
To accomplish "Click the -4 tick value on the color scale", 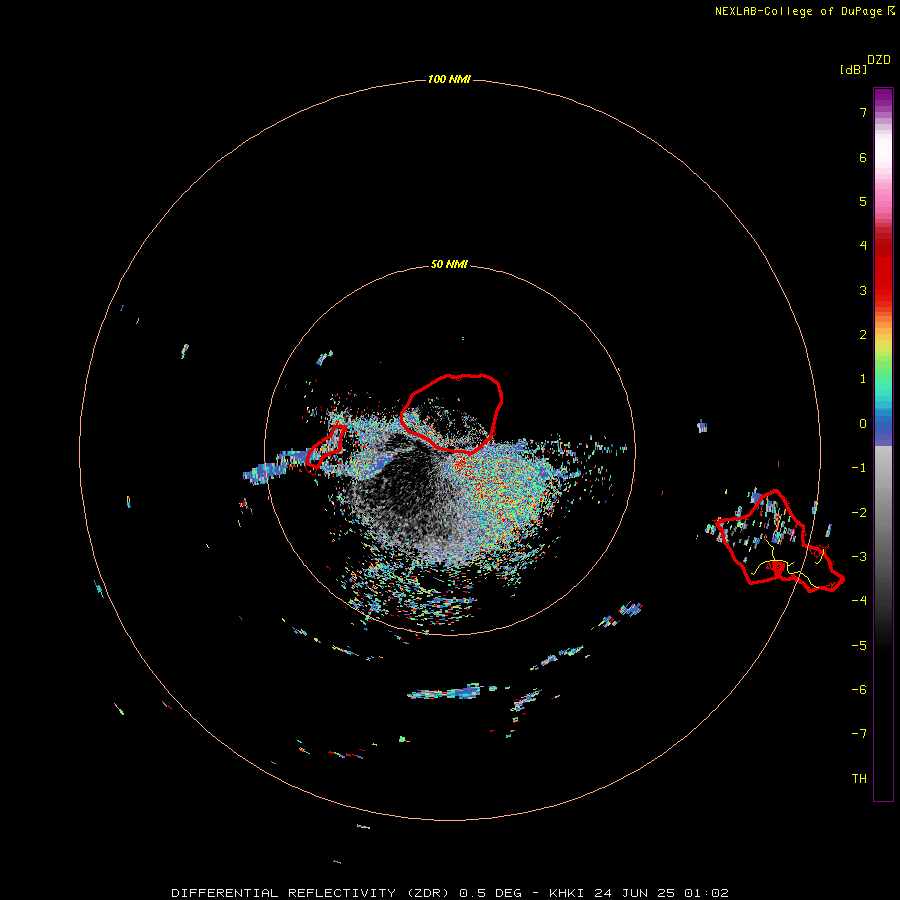I will [x=859, y=600].
